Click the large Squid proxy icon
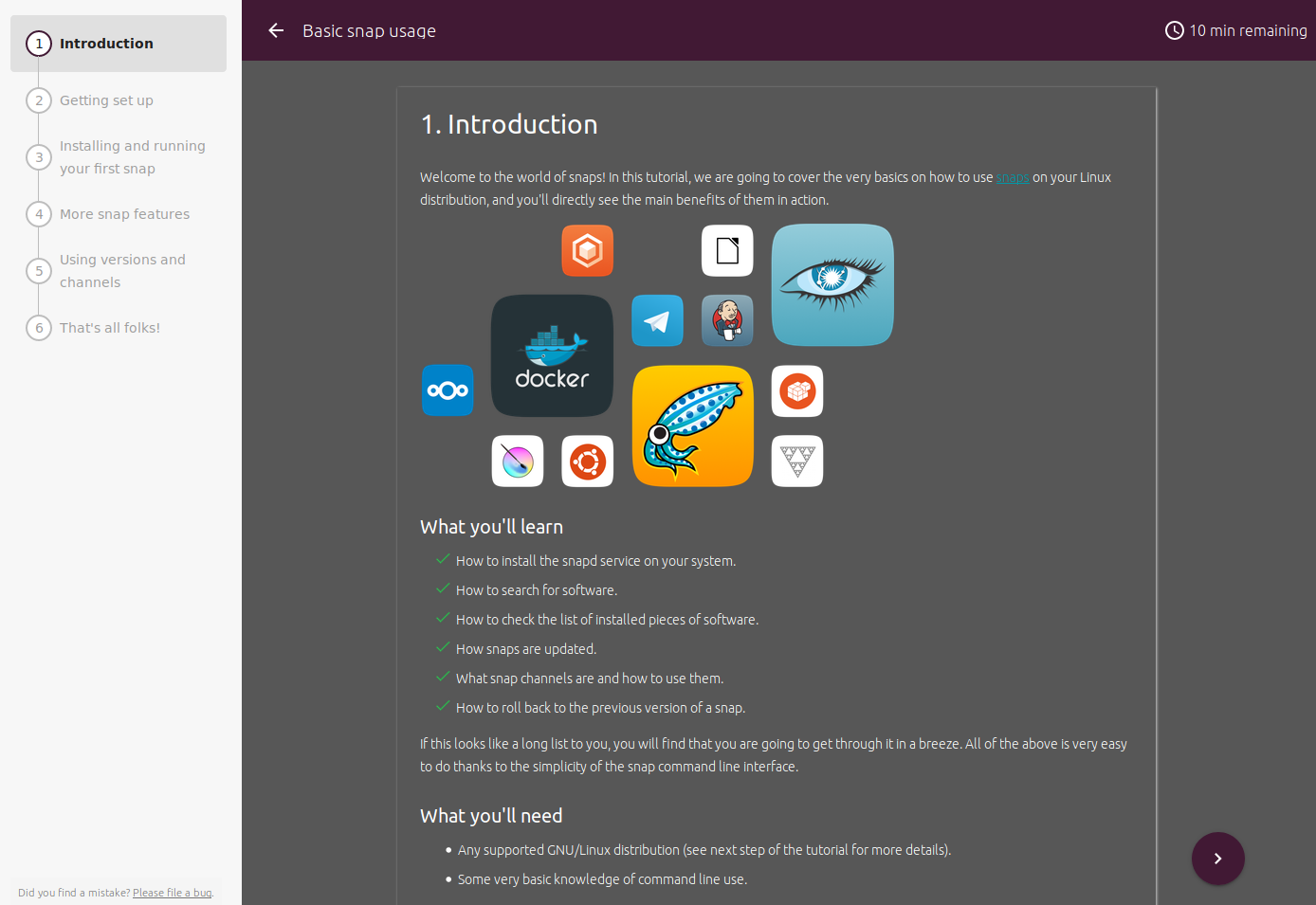Screen dimensions: 1316x905 pos(692,425)
